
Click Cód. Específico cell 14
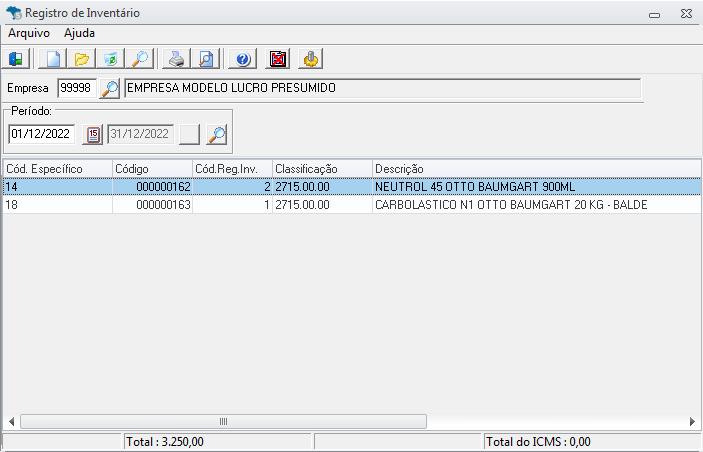tap(57, 187)
